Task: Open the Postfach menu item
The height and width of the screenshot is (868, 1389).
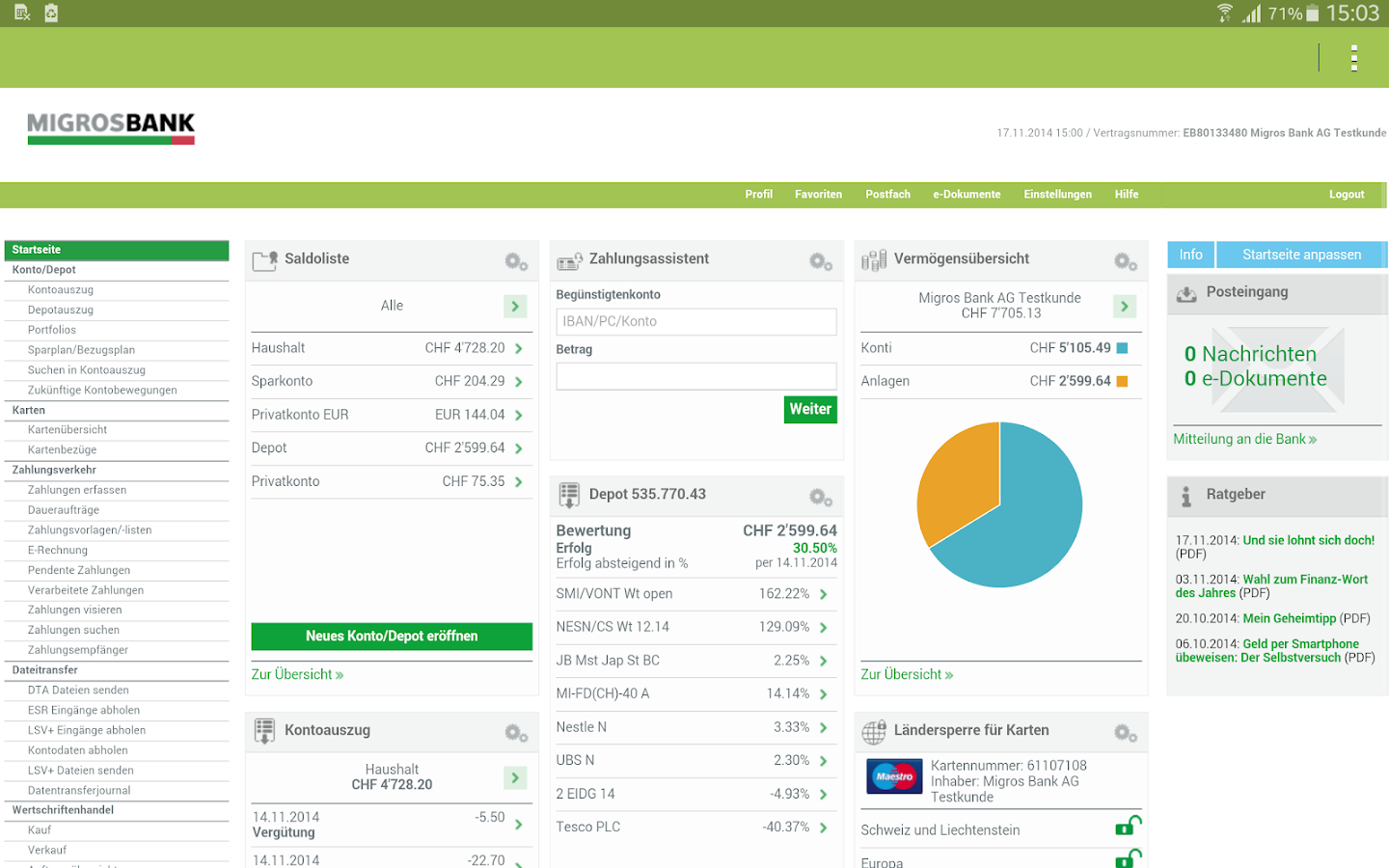Action: click(x=887, y=195)
